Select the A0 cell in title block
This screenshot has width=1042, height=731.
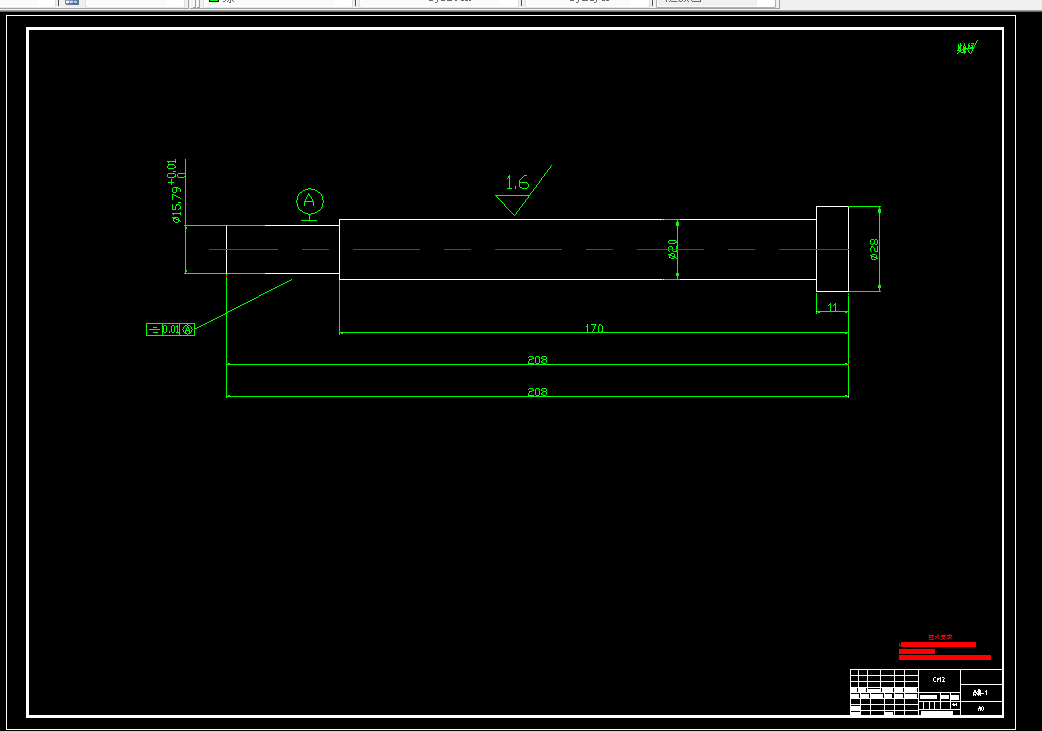[981, 708]
